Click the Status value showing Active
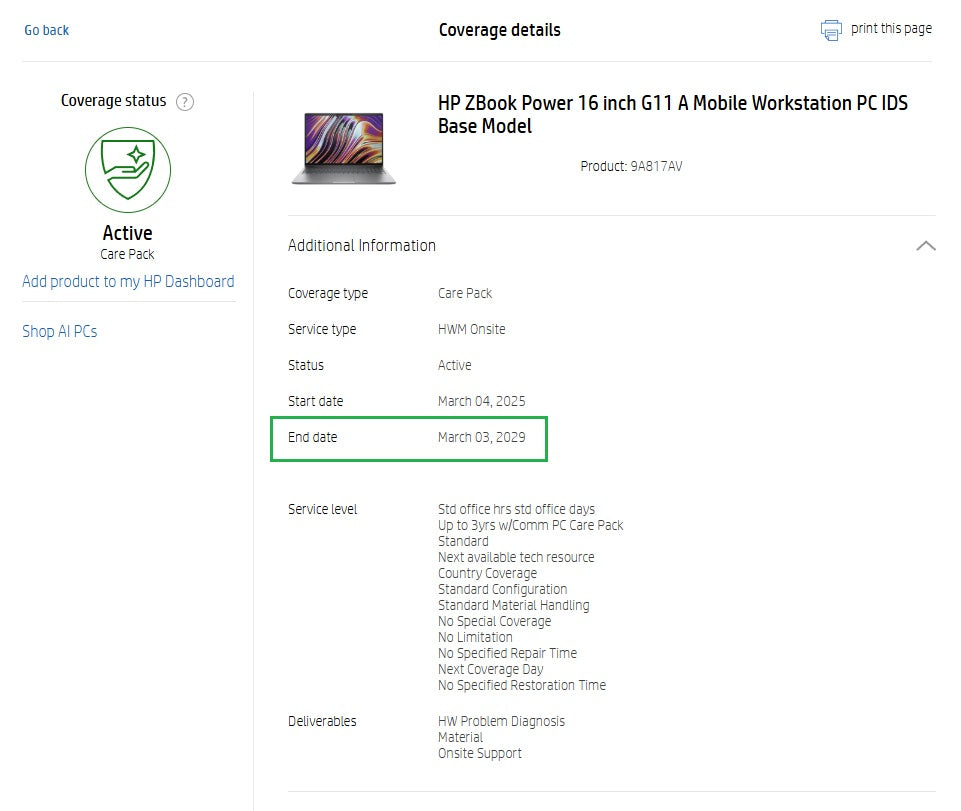Viewport: 961px width, 811px height. (x=455, y=365)
